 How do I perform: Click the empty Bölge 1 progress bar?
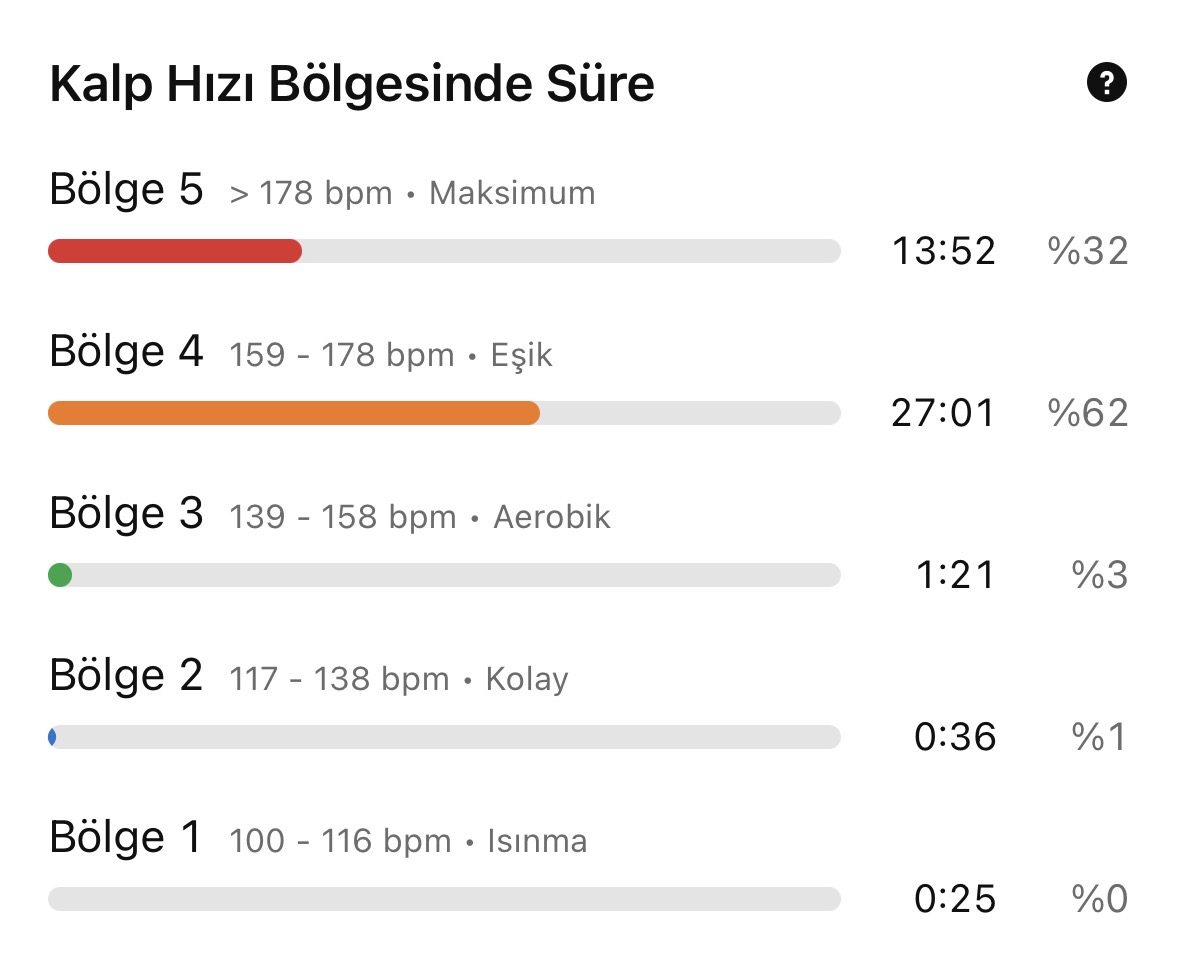click(x=444, y=899)
